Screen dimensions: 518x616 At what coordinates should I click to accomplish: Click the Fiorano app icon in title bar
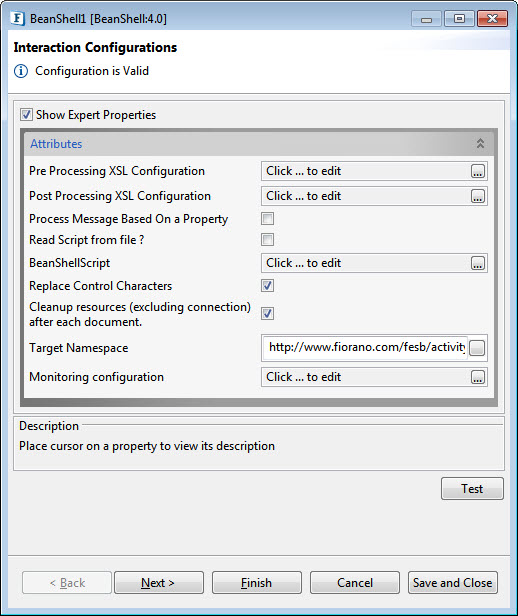17,18
